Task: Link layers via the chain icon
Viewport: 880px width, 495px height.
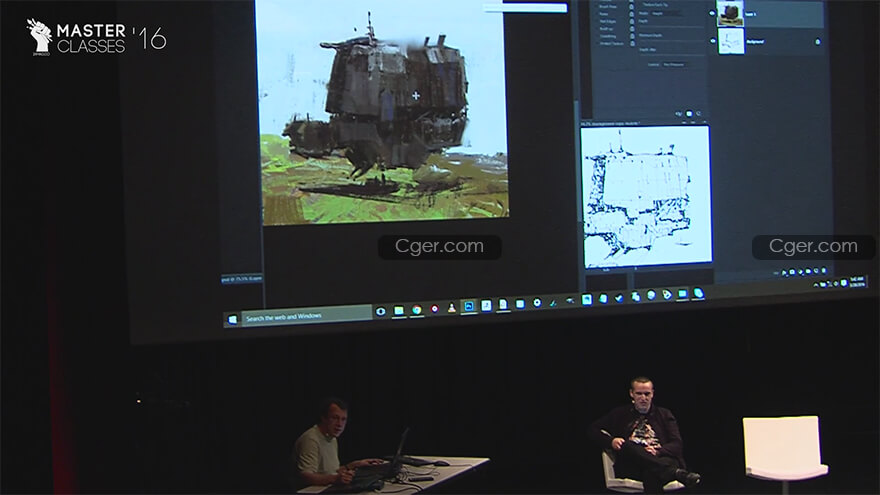Action: click(x=776, y=273)
